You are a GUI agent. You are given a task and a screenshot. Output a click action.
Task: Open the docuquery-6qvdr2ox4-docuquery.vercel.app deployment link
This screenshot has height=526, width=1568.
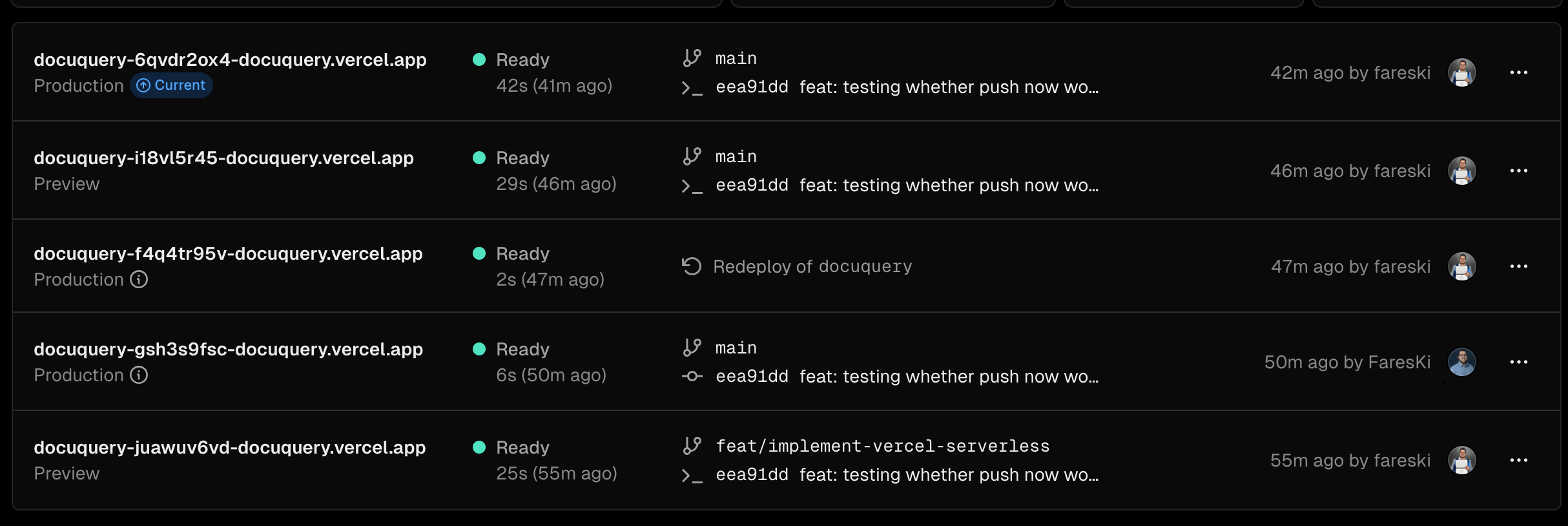pyautogui.click(x=230, y=59)
